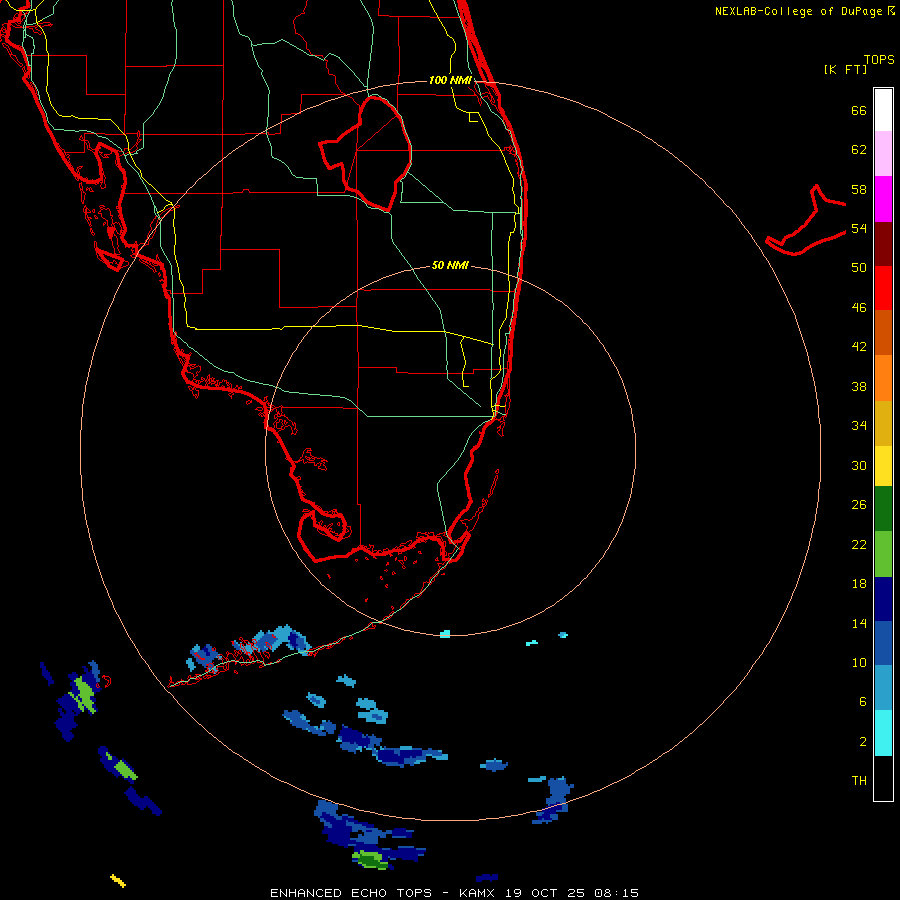Click the light blue 6-10 kft legend swatch
This screenshot has height=900, width=900.
click(883, 688)
